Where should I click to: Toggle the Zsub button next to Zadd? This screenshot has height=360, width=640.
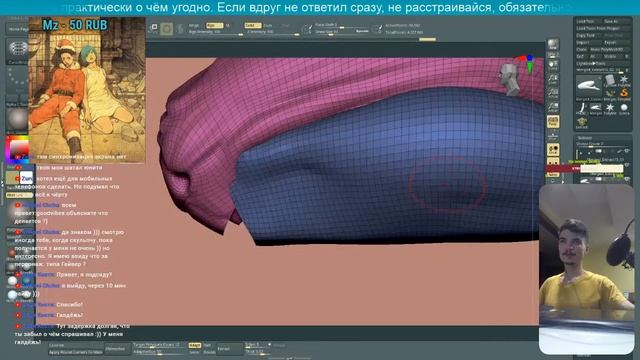click(x=268, y=25)
